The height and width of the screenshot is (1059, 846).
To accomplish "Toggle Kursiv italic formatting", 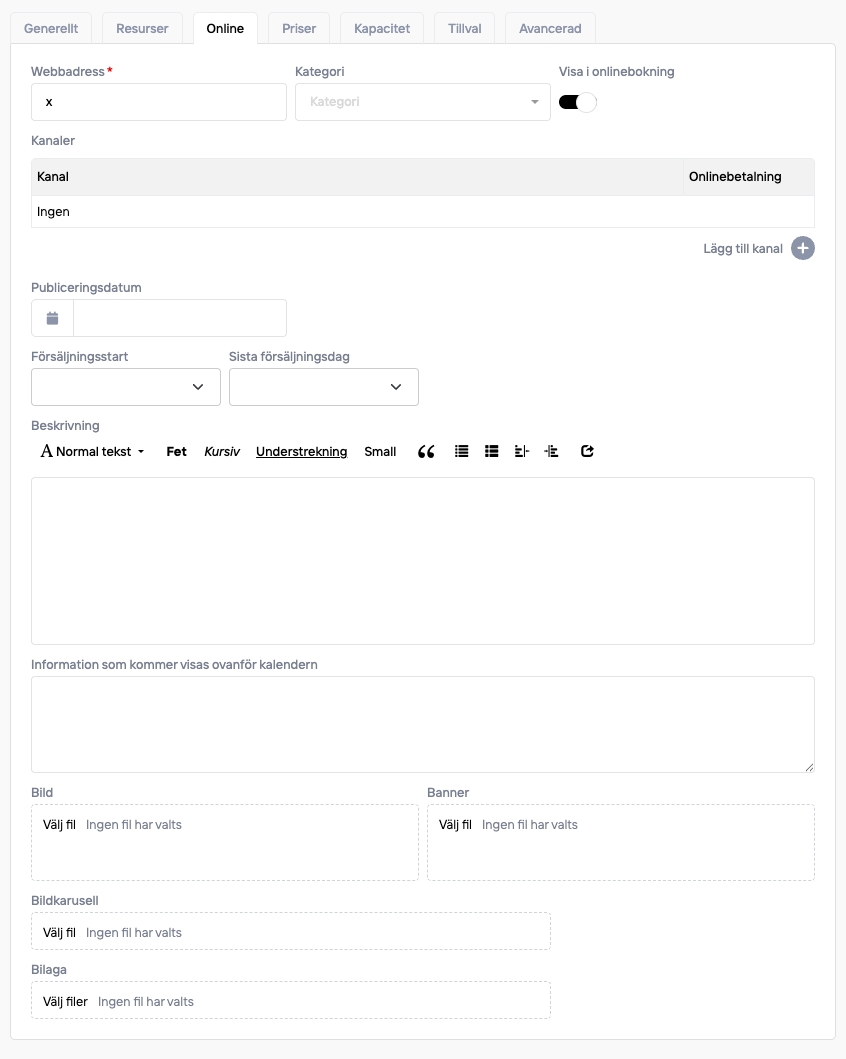I will 222,452.
